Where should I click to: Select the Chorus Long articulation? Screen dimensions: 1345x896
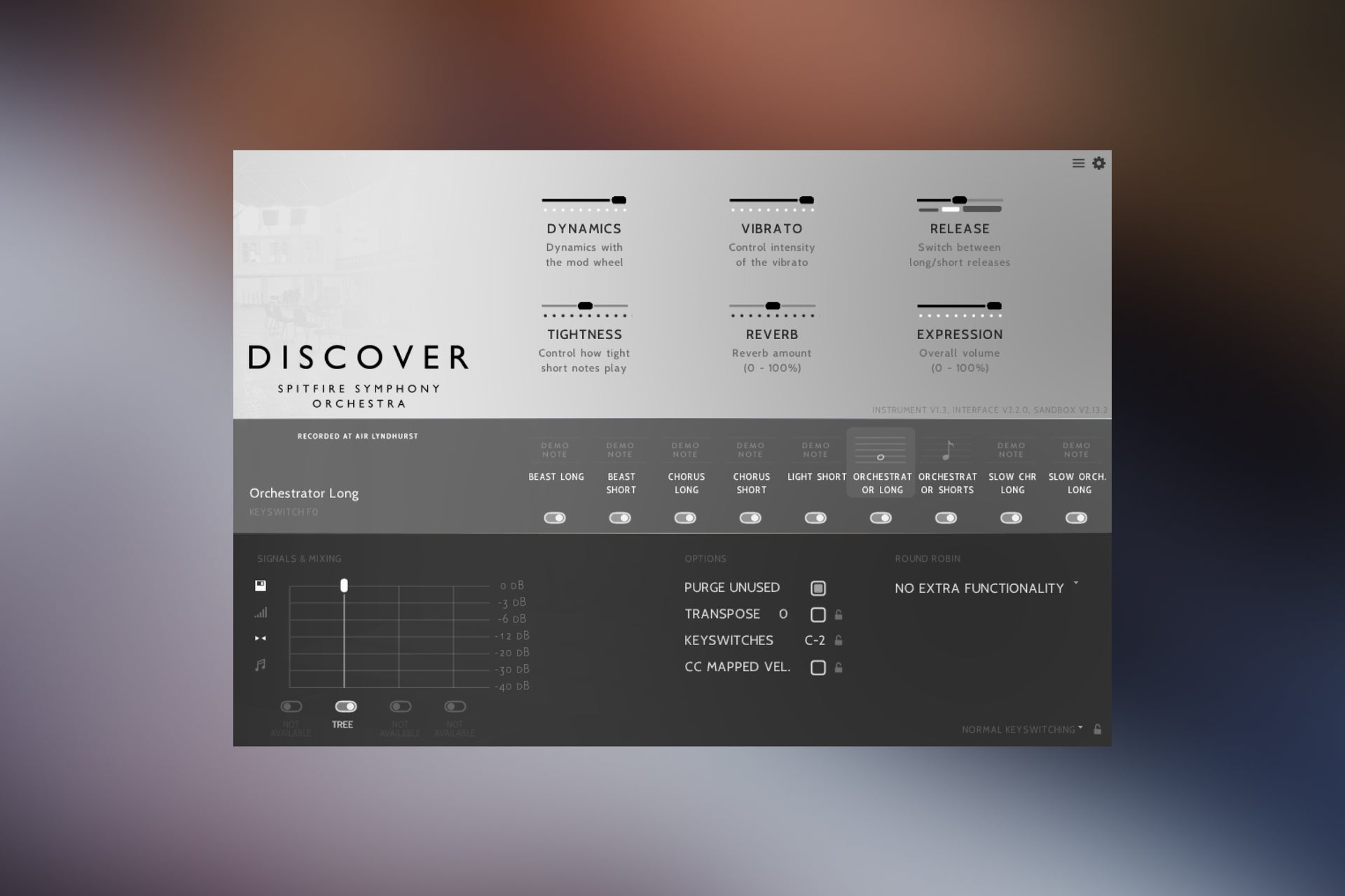point(686,483)
